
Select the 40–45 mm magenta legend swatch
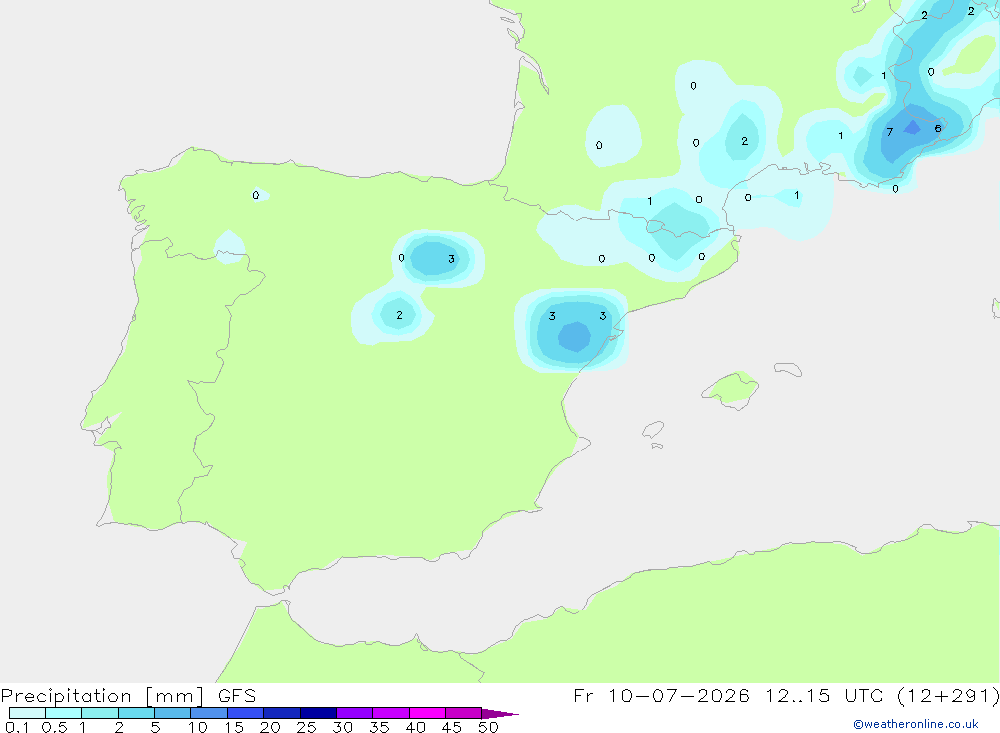pyautogui.click(x=427, y=713)
